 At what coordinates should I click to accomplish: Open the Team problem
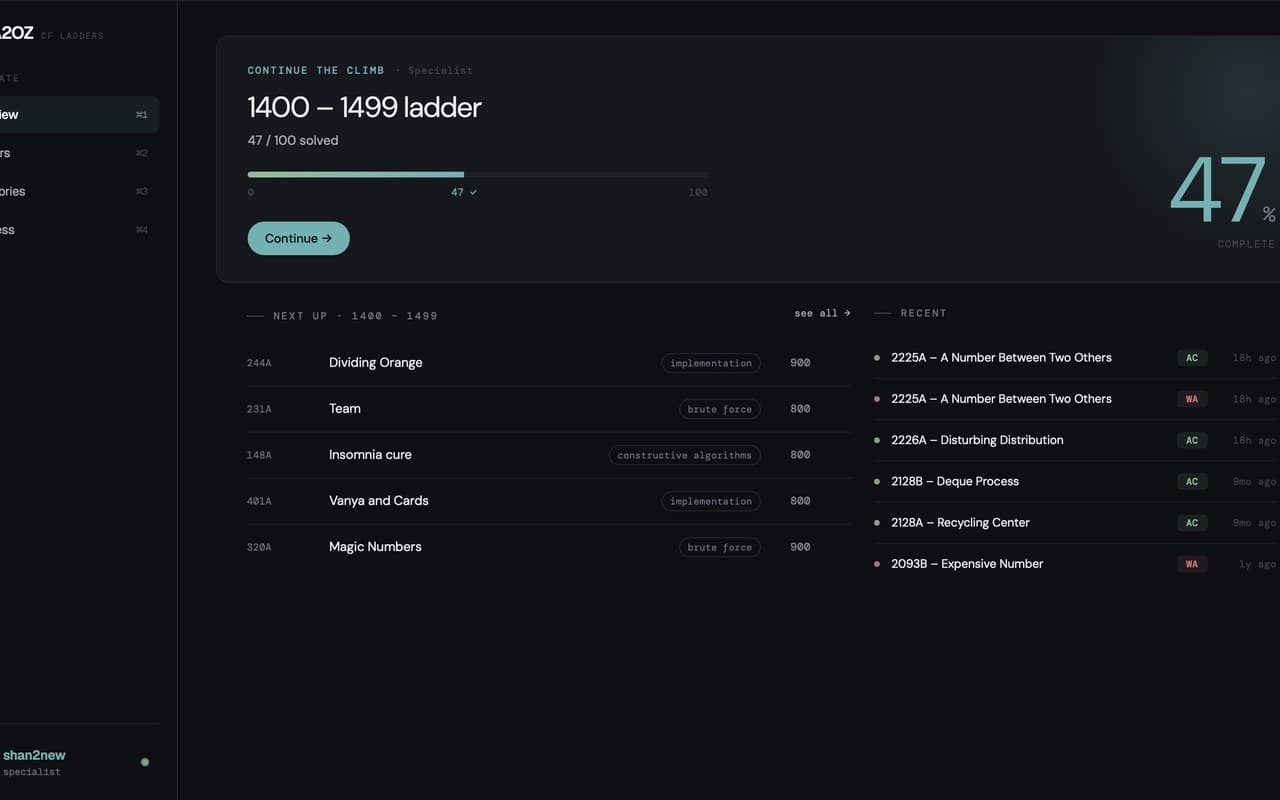345,409
